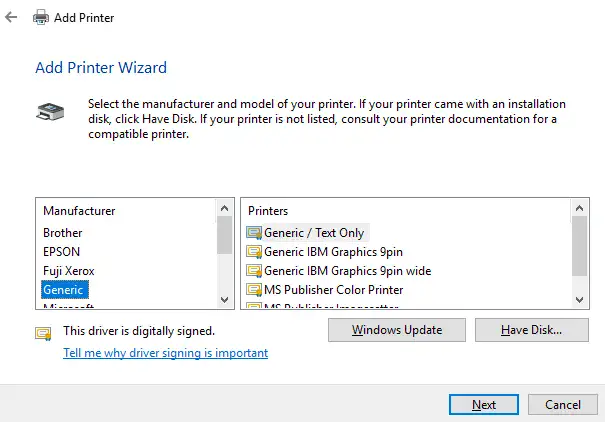Viewport: 605px width, 422px height.
Task: Choose MS Publisher Color Printer
Action: point(334,290)
